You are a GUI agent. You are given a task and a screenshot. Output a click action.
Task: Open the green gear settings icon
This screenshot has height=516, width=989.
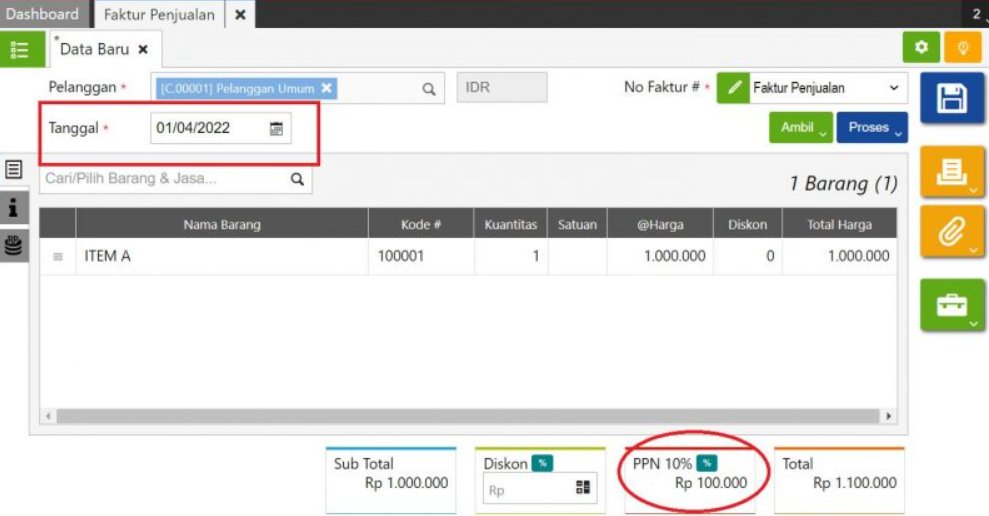tap(921, 47)
